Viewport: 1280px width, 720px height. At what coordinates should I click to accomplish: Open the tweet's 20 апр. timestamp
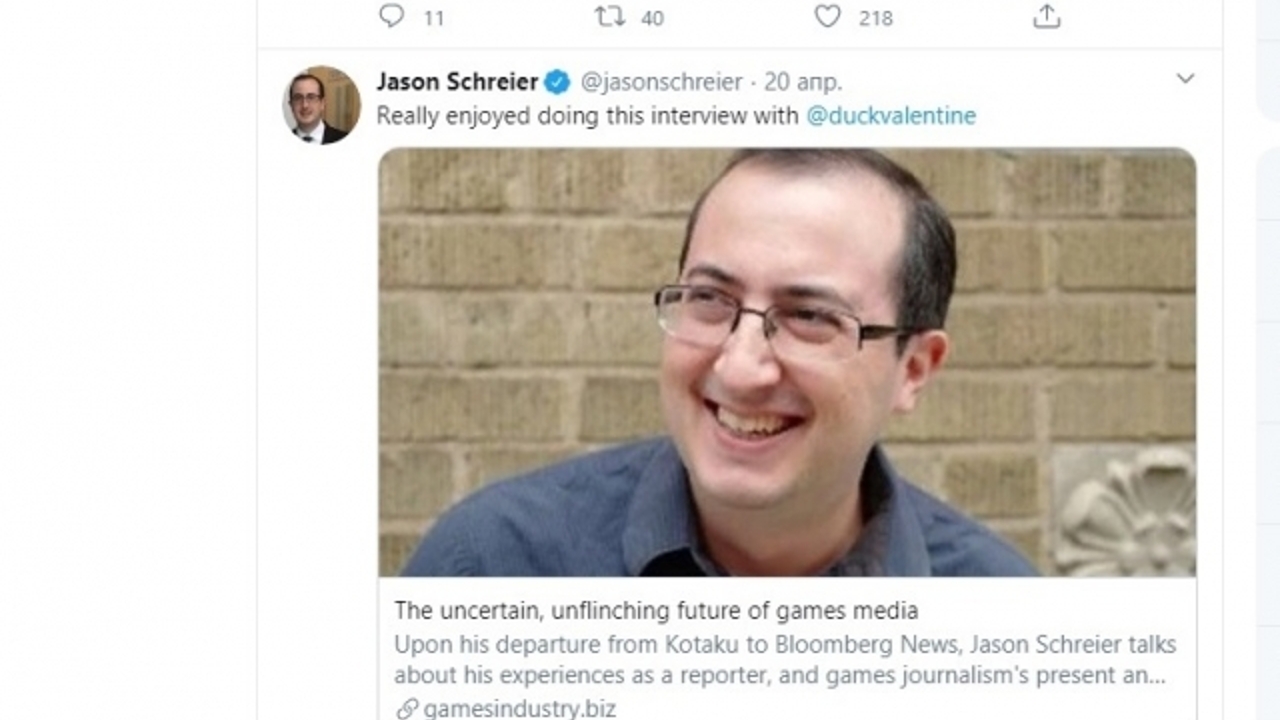coord(803,82)
